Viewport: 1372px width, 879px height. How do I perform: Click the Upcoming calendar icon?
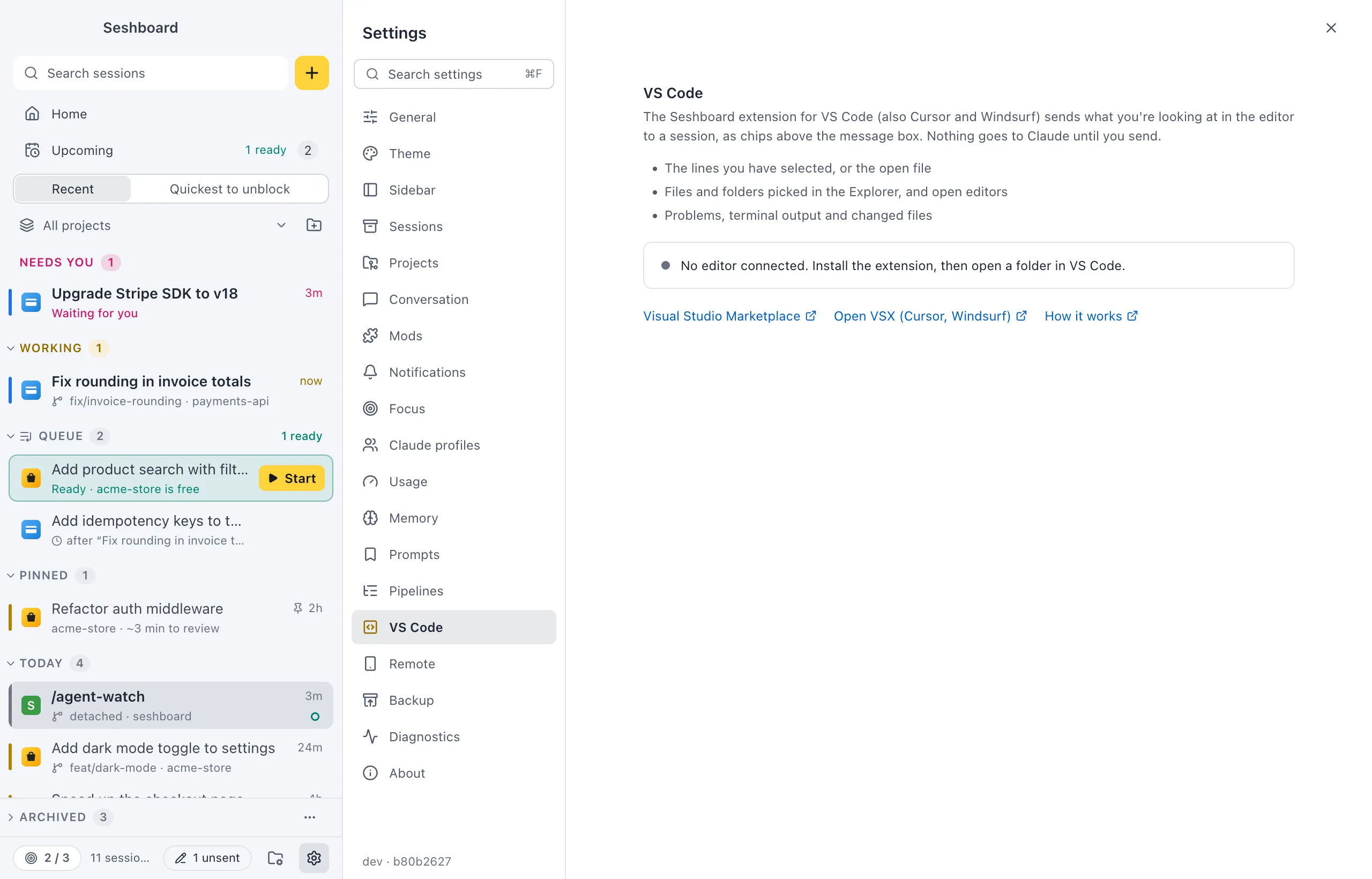tap(32, 150)
